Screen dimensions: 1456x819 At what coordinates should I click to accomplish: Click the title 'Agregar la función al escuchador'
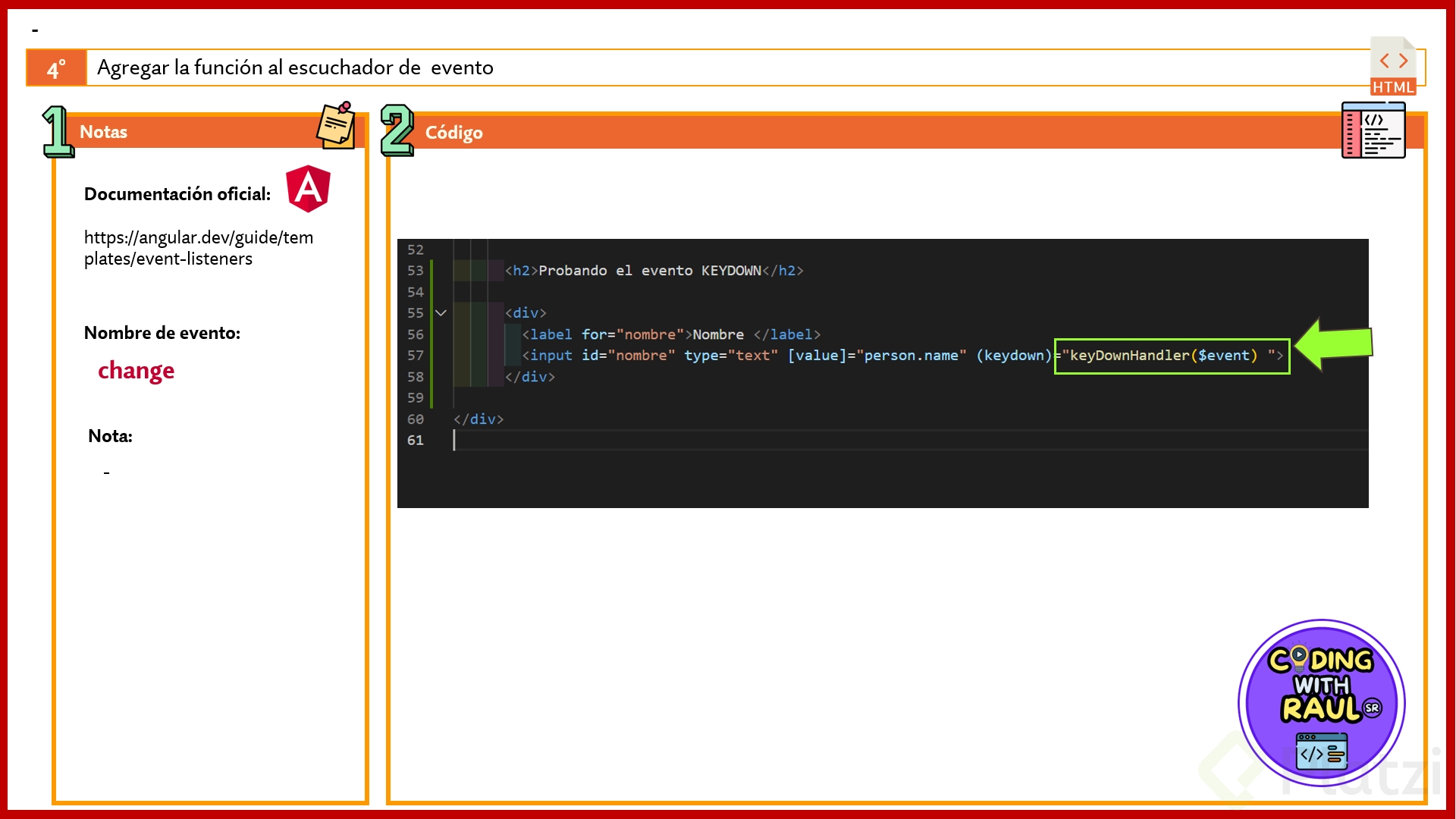click(295, 67)
